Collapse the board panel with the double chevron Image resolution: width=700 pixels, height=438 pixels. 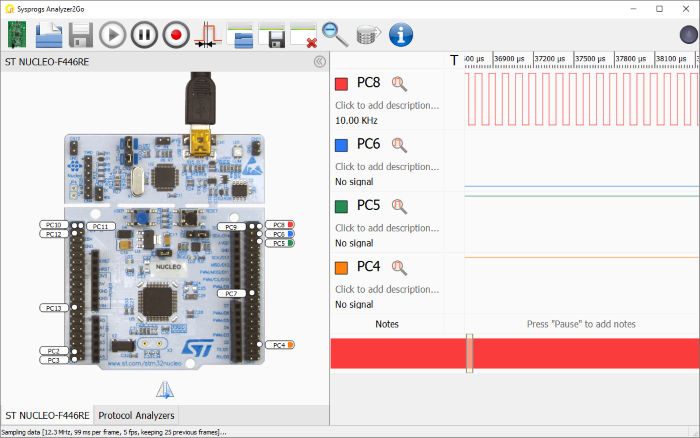(x=320, y=62)
